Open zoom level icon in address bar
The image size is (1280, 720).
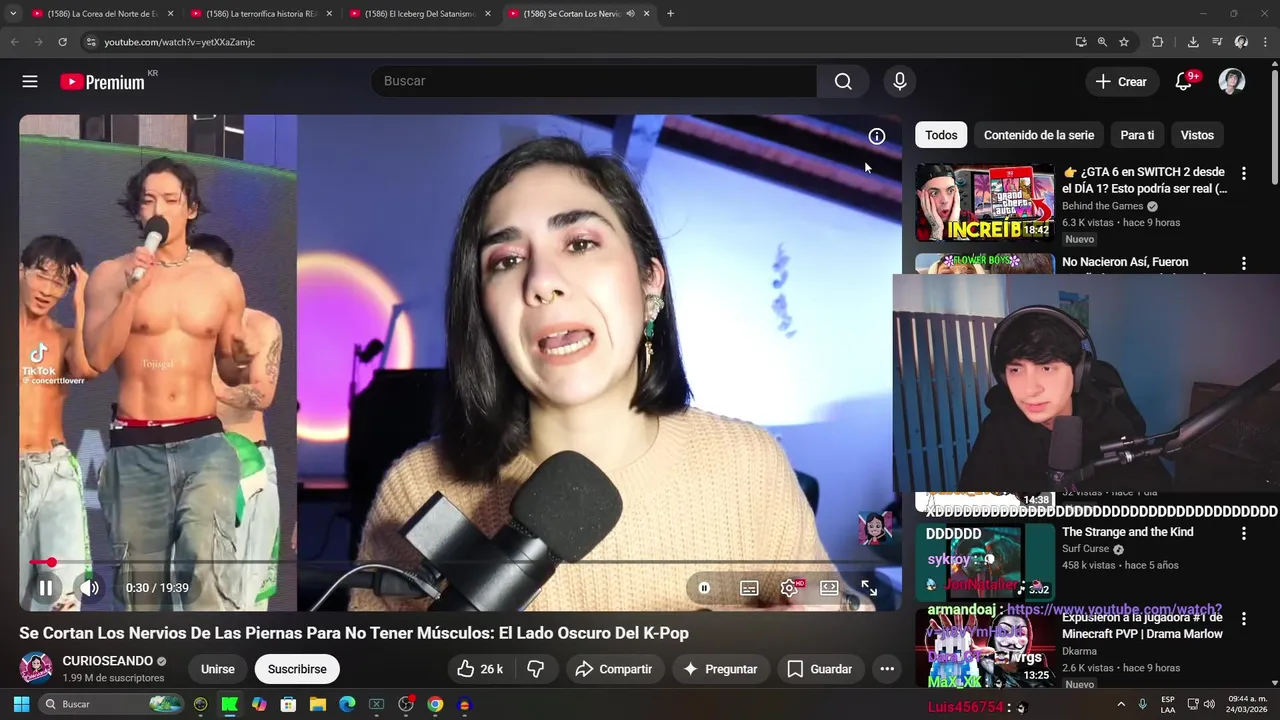pos(1102,42)
